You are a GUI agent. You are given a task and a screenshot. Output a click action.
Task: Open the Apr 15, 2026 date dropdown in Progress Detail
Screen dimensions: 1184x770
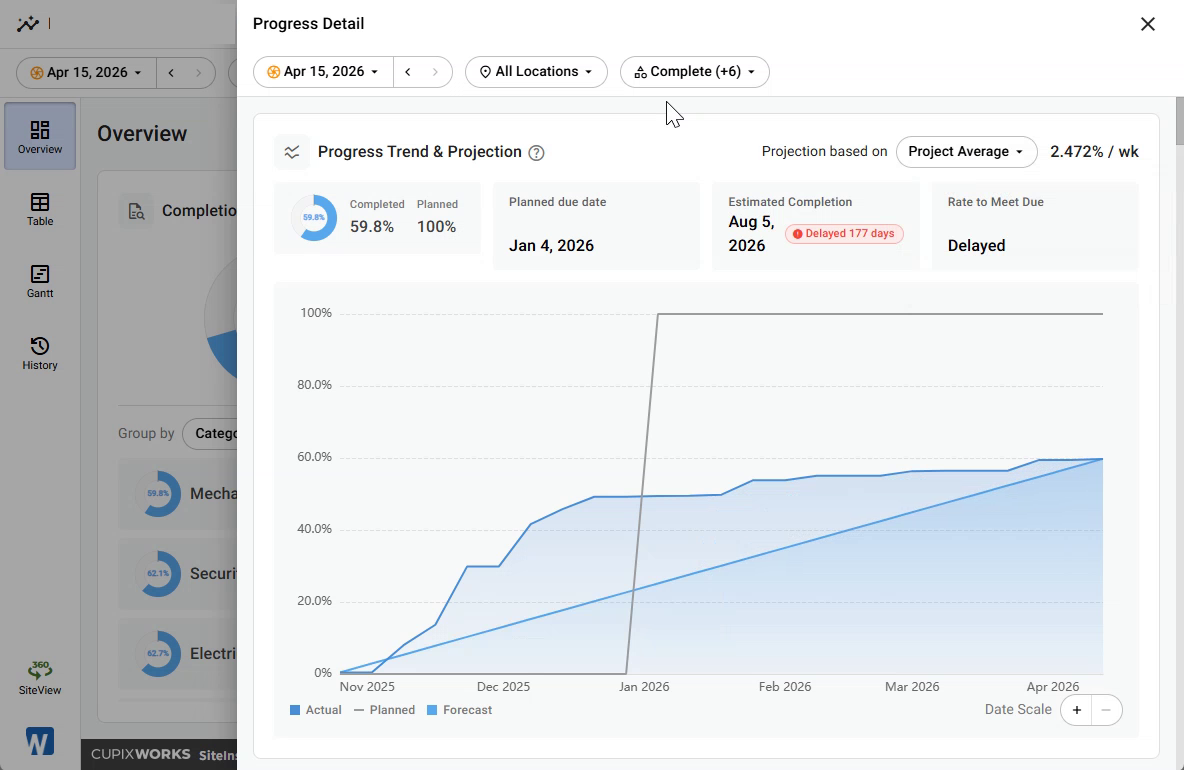(x=323, y=72)
